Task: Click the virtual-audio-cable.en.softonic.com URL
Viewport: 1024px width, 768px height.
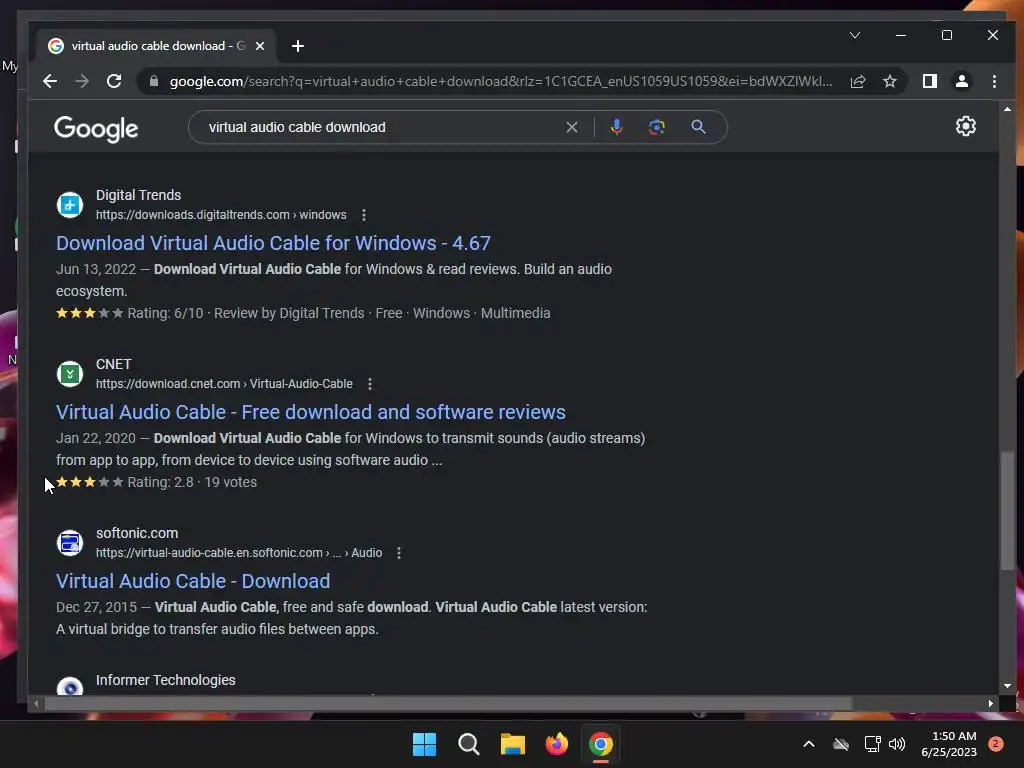Action: click(x=239, y=553)
